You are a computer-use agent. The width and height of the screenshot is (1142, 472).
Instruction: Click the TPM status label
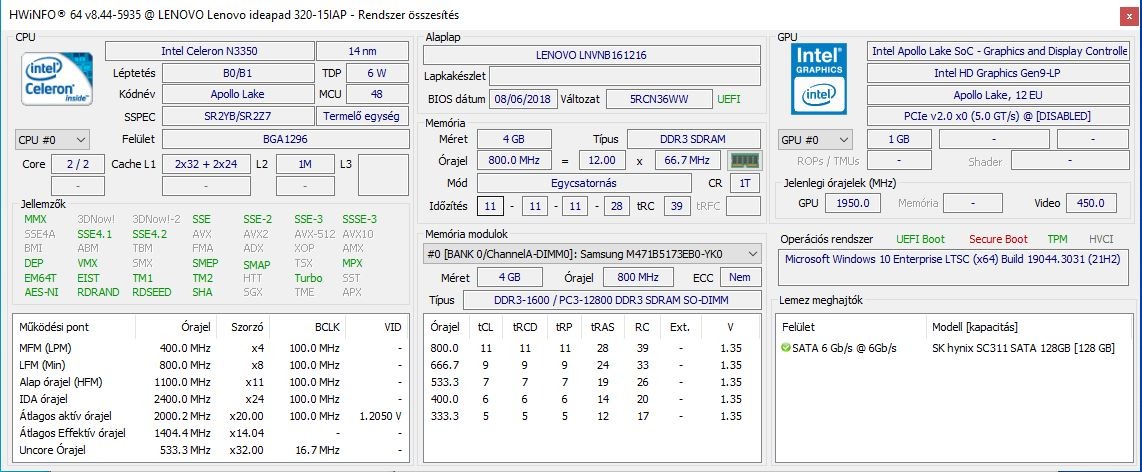click(x=1058, y=239)
